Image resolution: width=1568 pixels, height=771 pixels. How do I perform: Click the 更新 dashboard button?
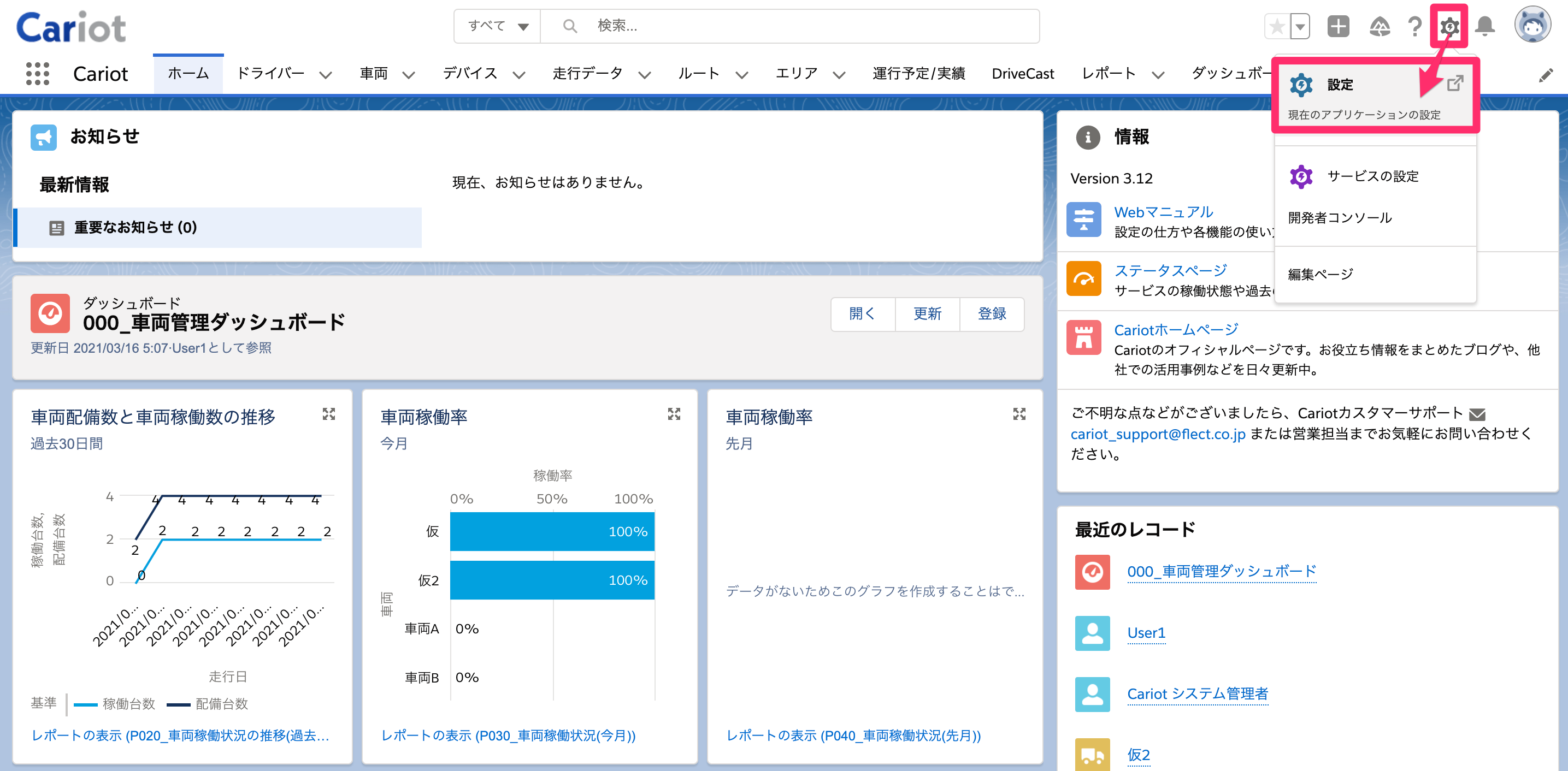(x=927, y=314)
